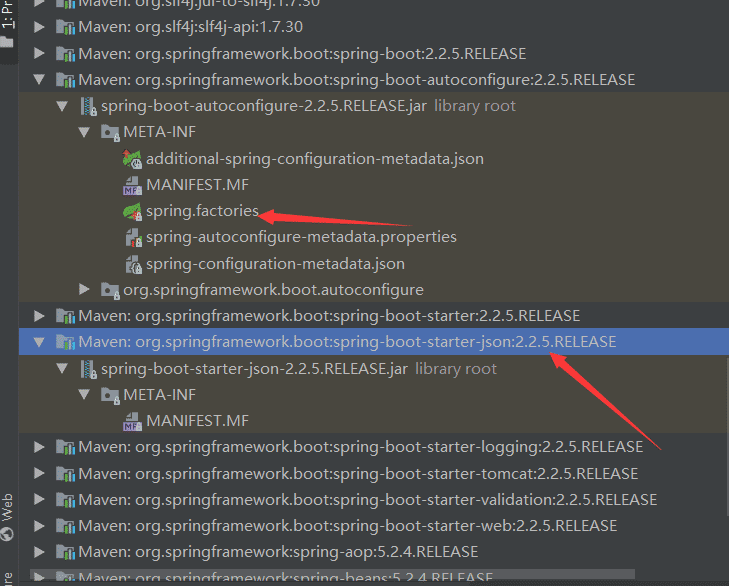Collapse the spring-boot-autoconfigure-2.2.5.RELEASE.jar node

pos(62,106)
